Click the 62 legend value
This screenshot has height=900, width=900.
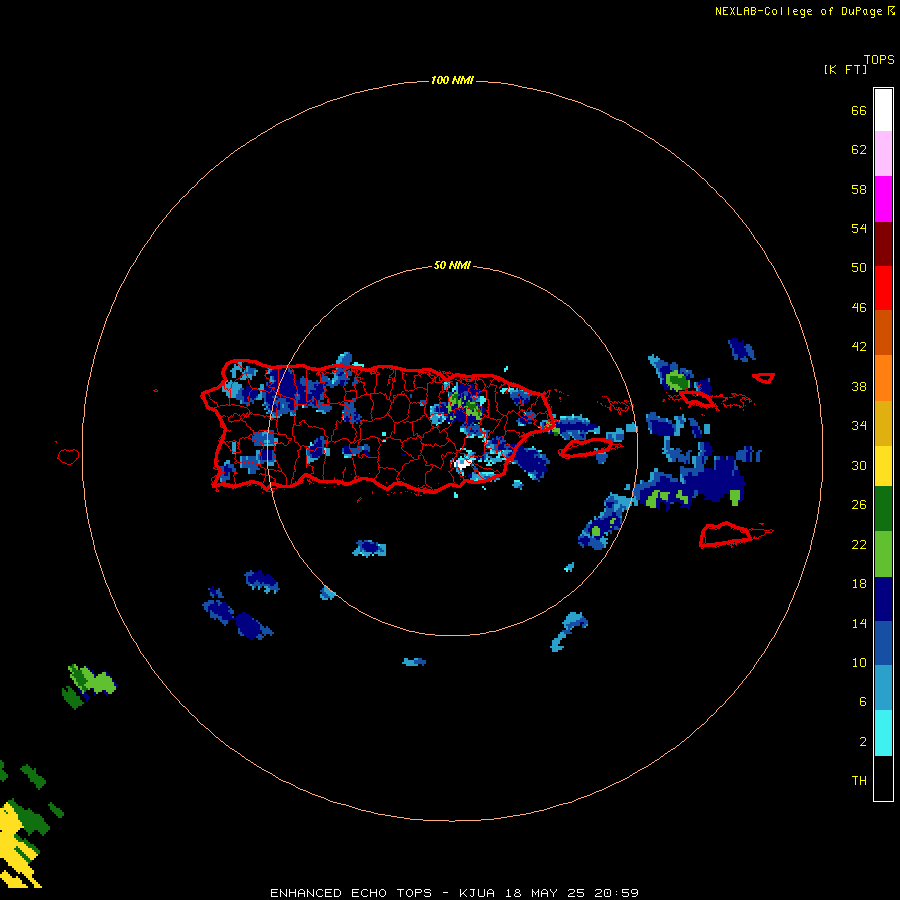point(859,150)
